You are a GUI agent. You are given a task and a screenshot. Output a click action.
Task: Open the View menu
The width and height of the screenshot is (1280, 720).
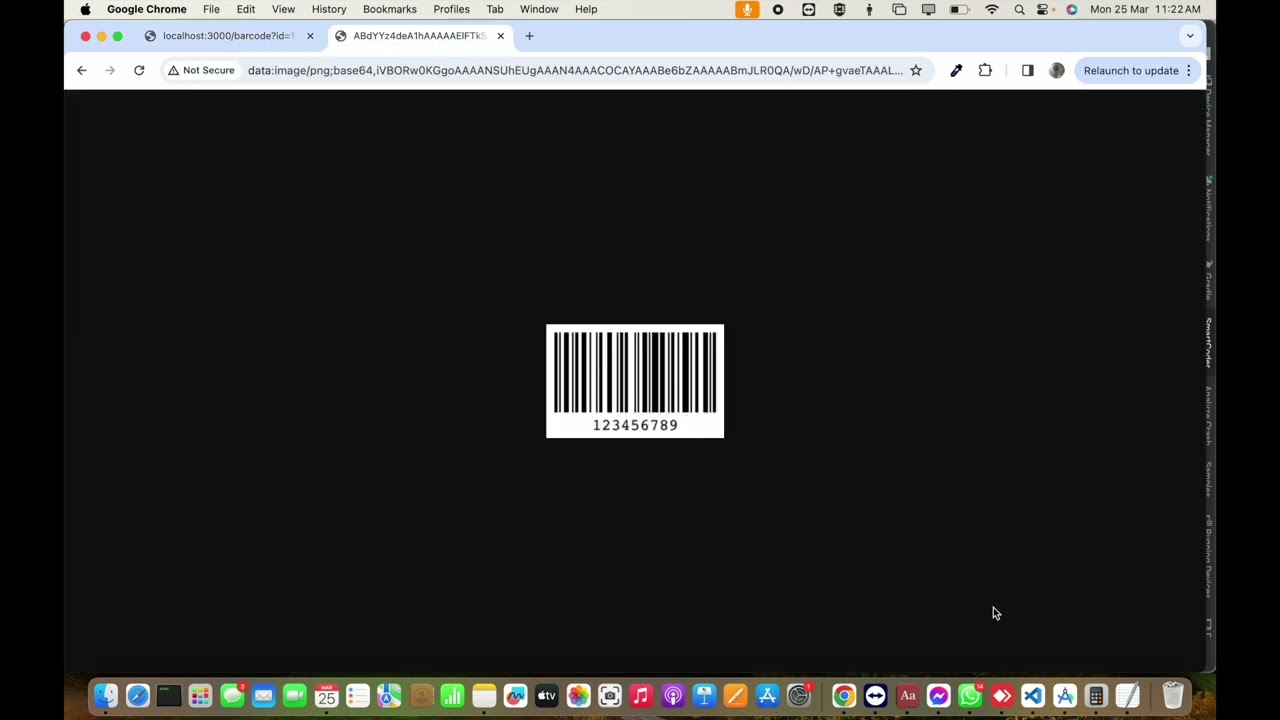pos(283,9)
